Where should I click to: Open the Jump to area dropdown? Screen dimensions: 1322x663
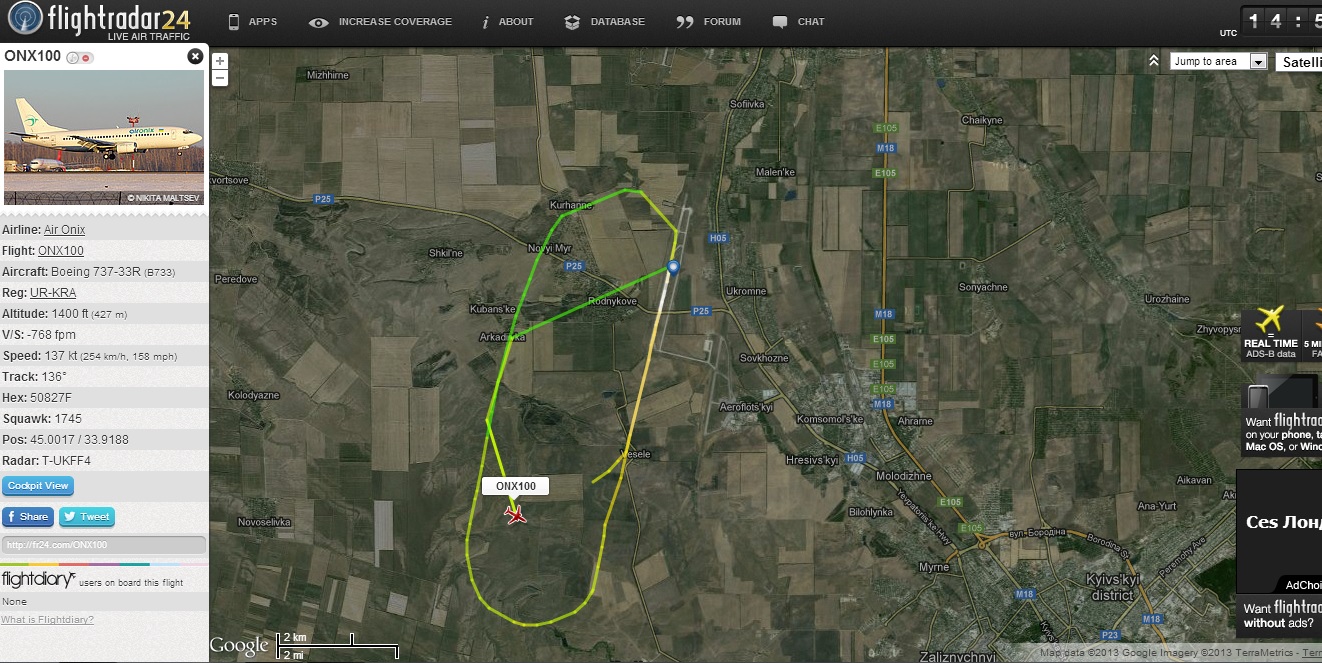click(x=1219, y=61)
